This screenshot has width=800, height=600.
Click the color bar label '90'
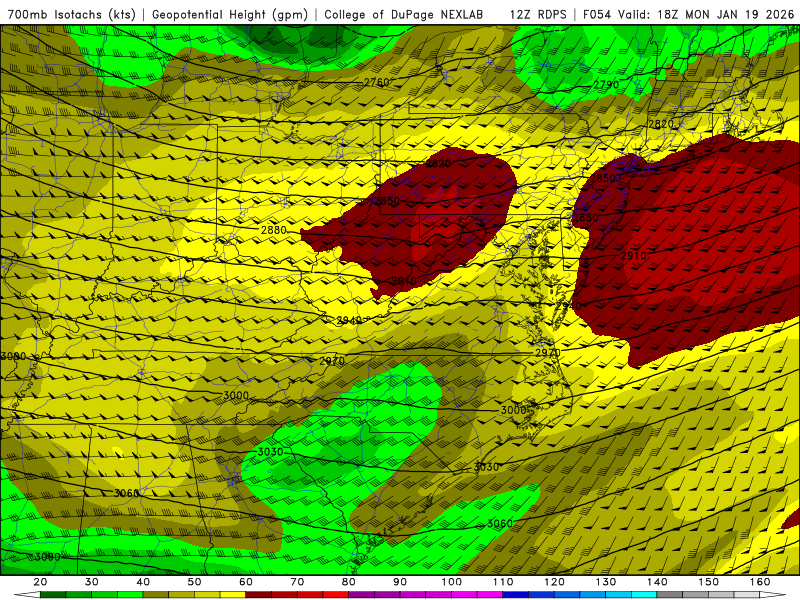[x=401, y=582]
